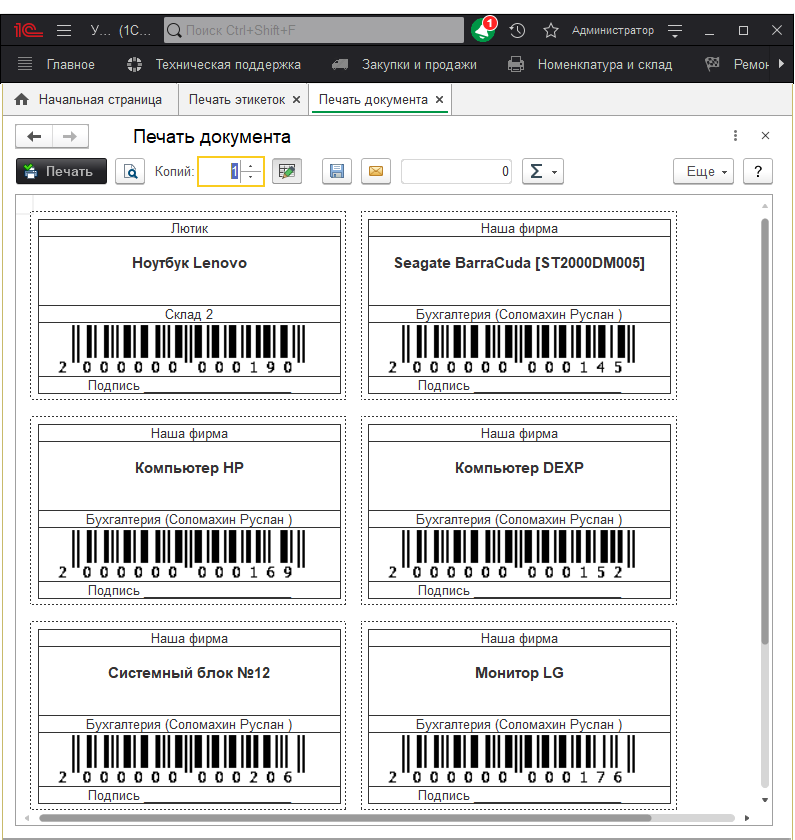Open print preview with the magnifier icon
The width and height of the screenshot is (795, 840).
130,171
